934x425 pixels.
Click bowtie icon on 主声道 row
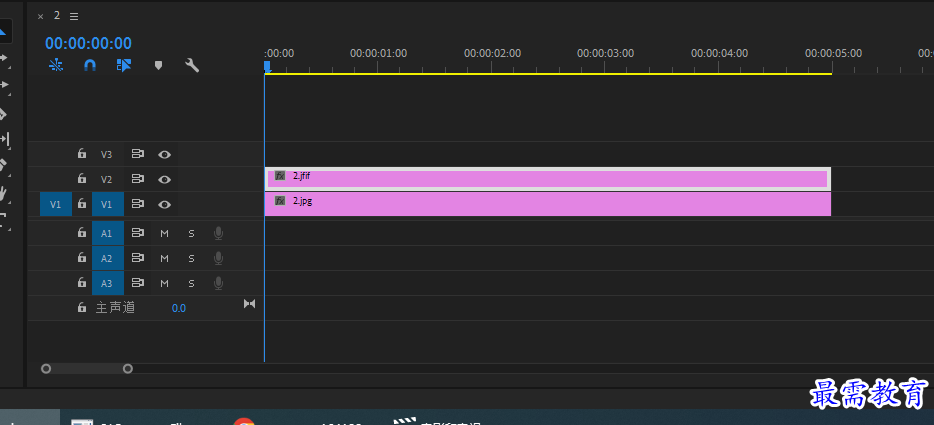[x=249, y=304]
